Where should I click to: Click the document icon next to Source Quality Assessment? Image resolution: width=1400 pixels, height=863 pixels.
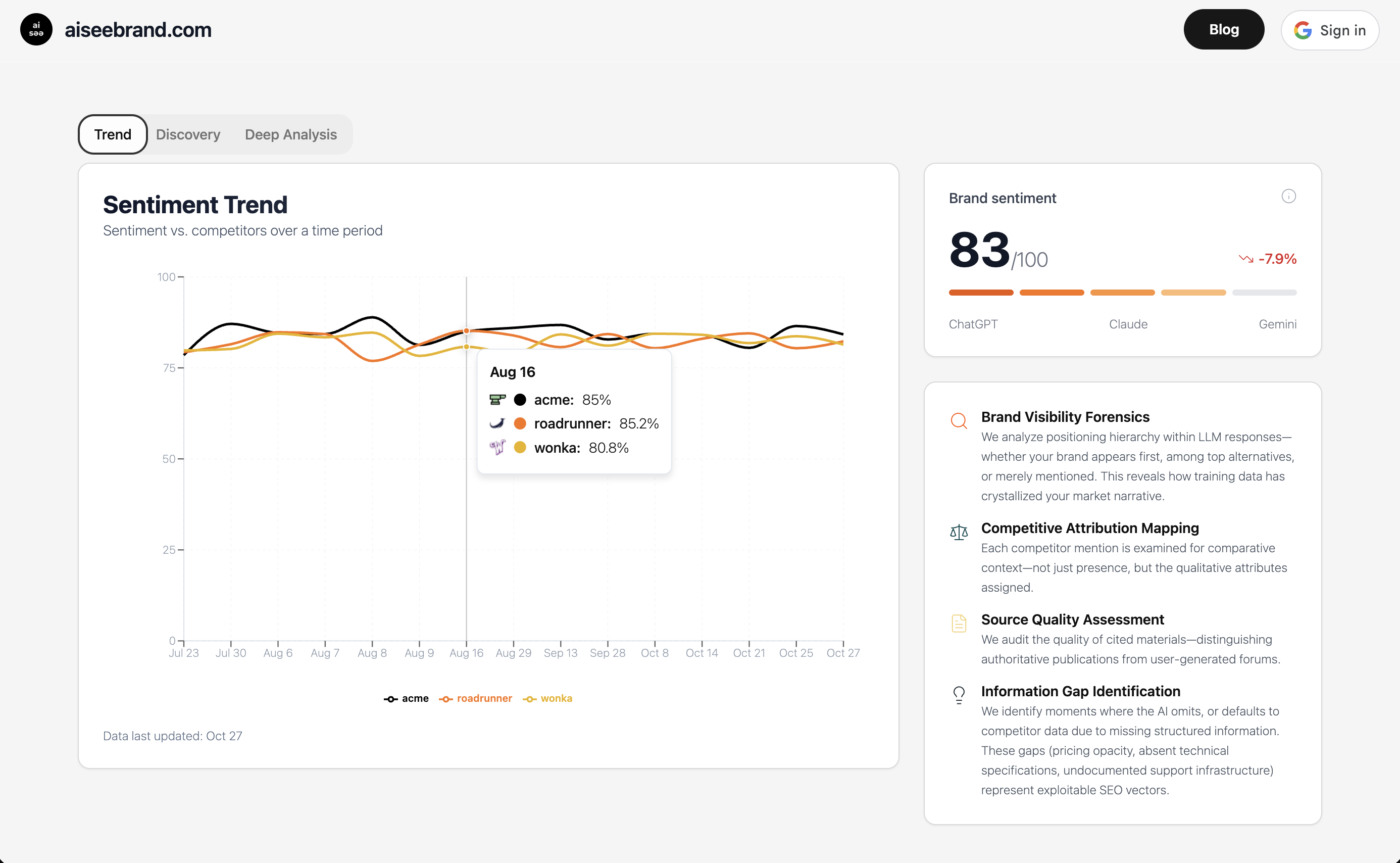[959, 622]
